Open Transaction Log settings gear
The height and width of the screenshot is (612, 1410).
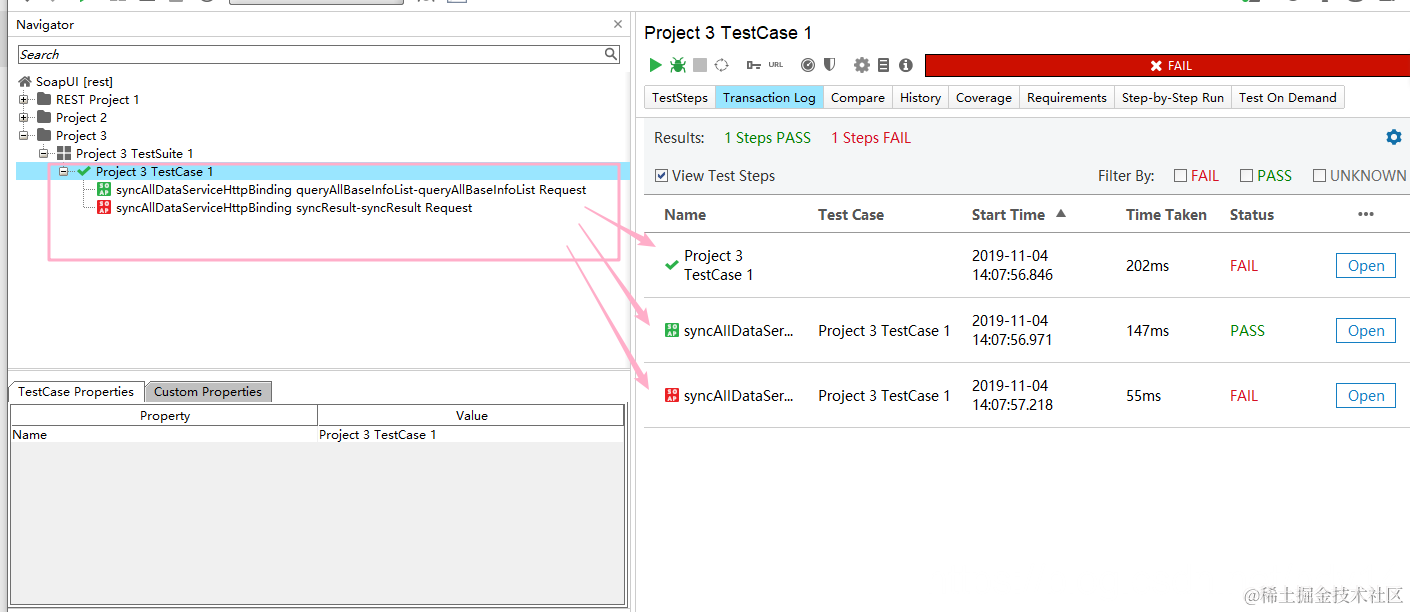click(1394, 137)
